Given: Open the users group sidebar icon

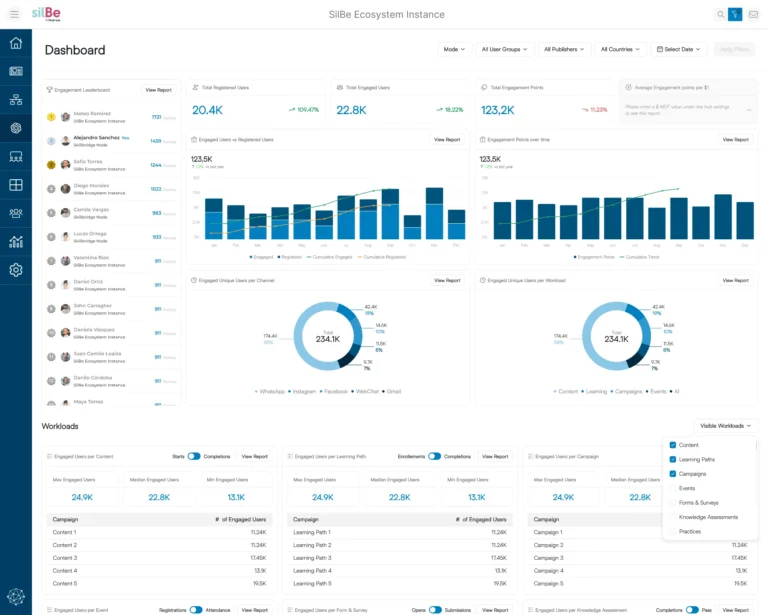Looking at the screenshot, I should pyautogui.click(x=16, y=213).
